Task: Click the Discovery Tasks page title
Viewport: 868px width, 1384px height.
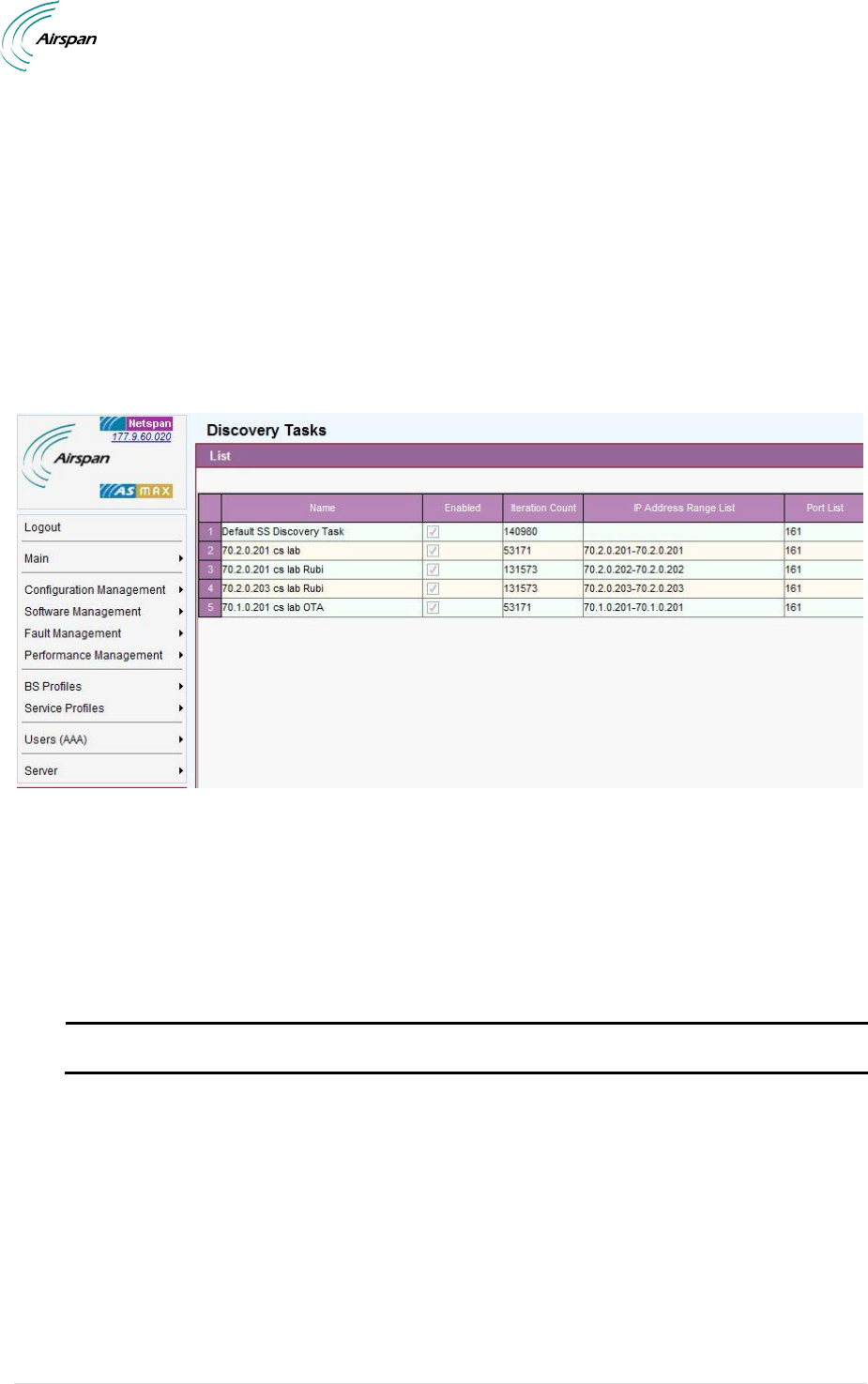Action: [x=266, y=430]
